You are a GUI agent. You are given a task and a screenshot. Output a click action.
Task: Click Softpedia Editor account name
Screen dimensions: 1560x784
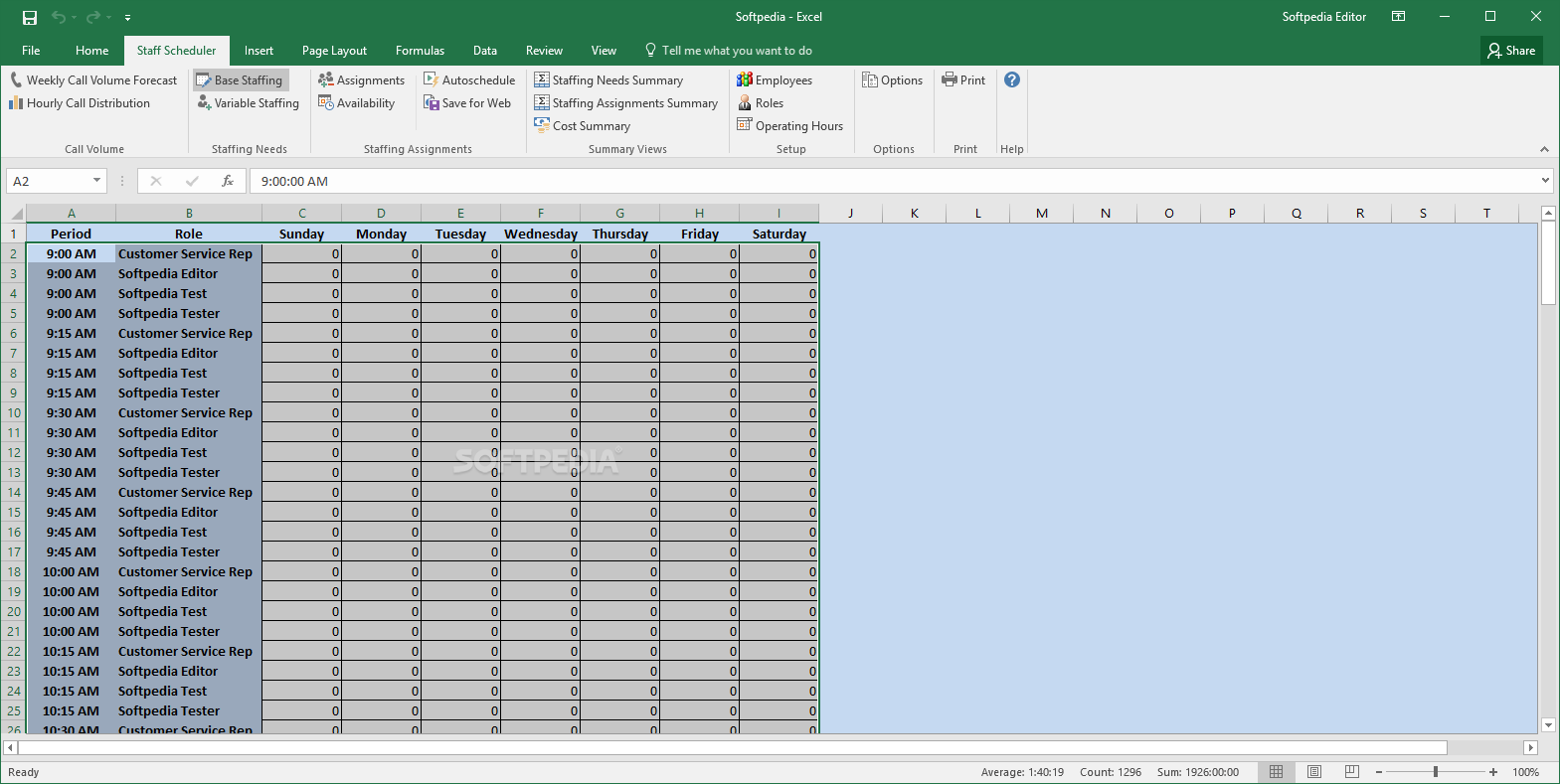[1323, 17]
